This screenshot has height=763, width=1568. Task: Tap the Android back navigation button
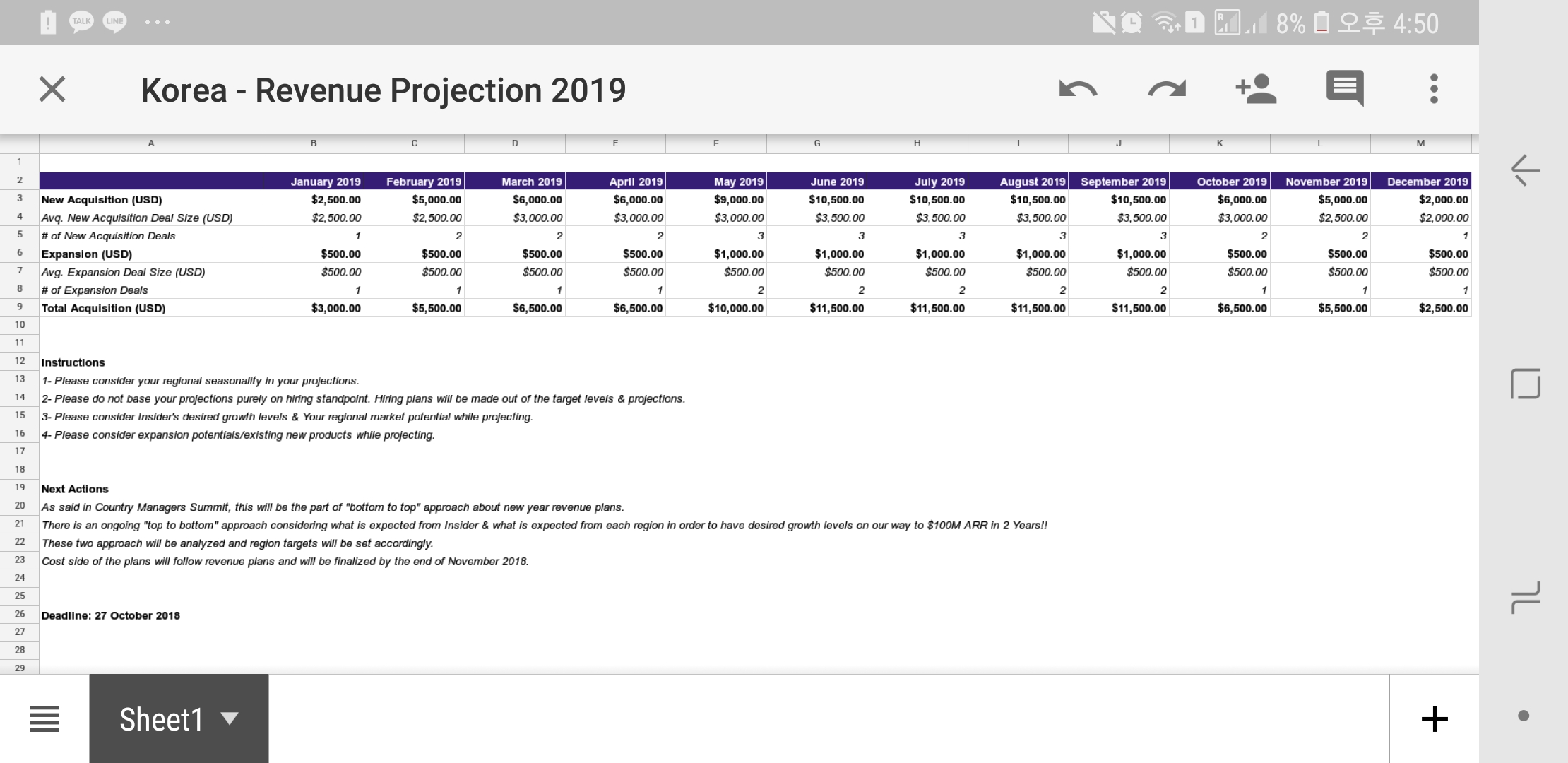(x=1524, y=170)
